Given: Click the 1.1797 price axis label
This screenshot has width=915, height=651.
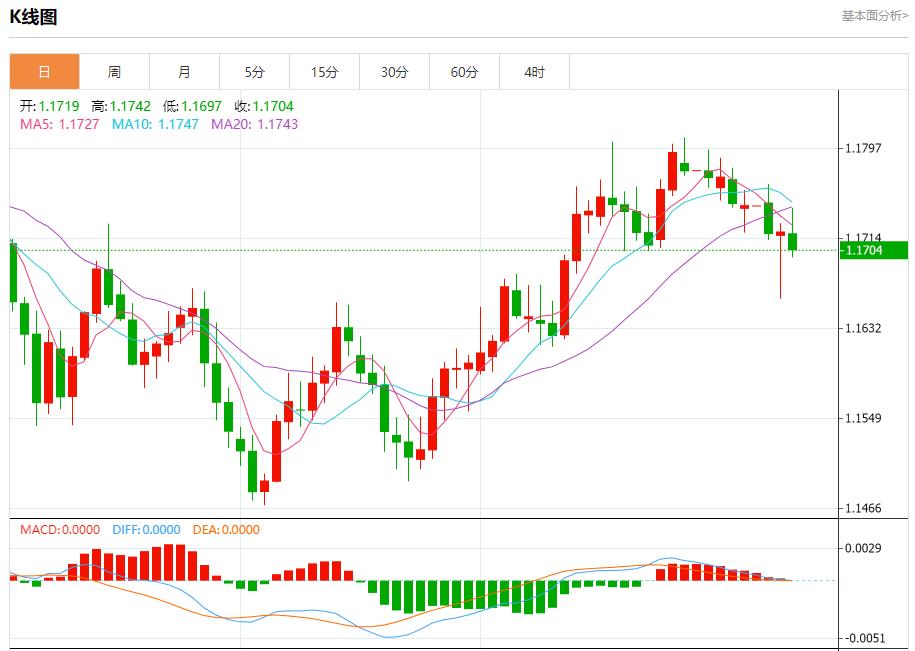Looking at the screenshot, I should click(862, 149).
